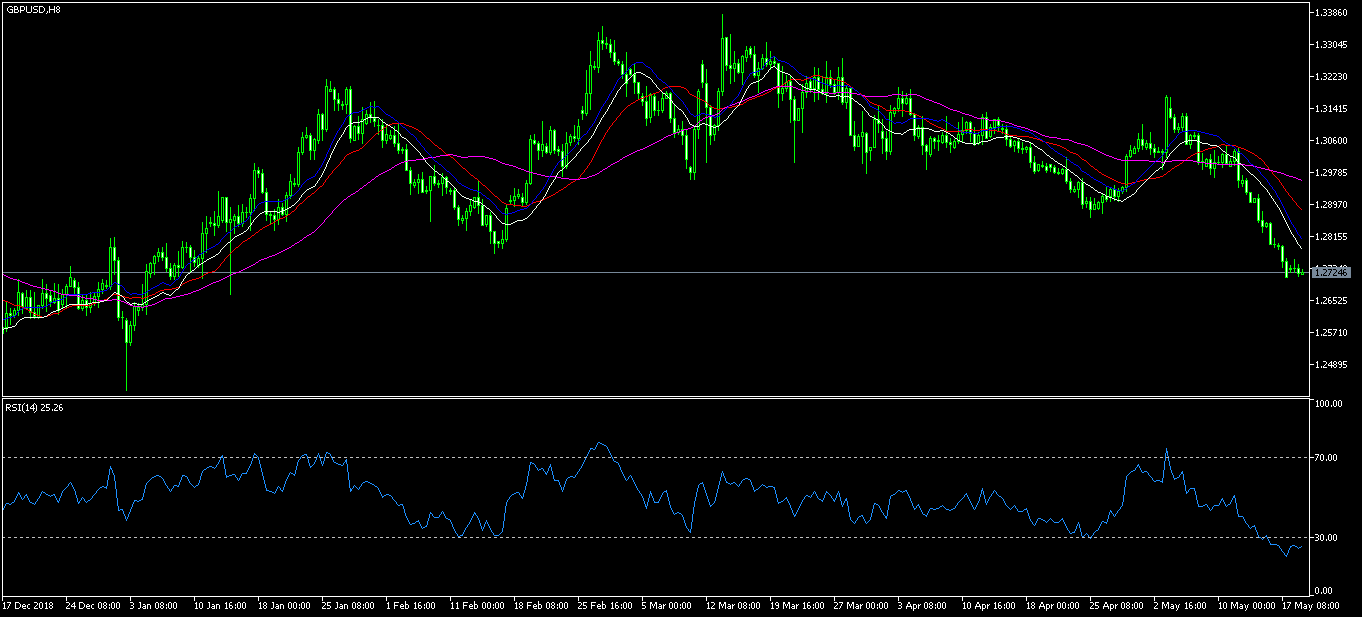Viewport: 1362px width, 617px height.
Task: Click the 12 Mar 08:00 time label
Action: point(733,606)
